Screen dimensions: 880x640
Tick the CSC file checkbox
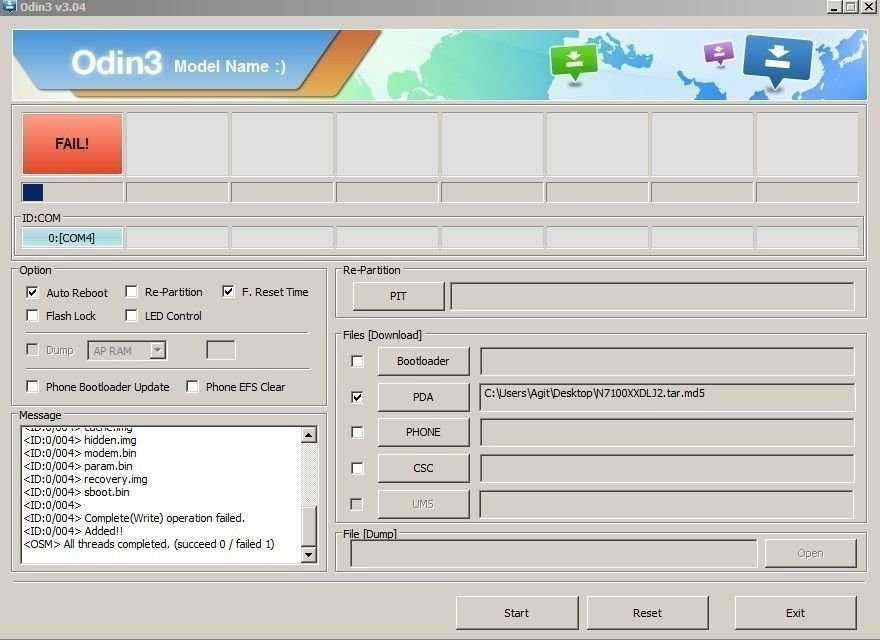tap(357, 468)
